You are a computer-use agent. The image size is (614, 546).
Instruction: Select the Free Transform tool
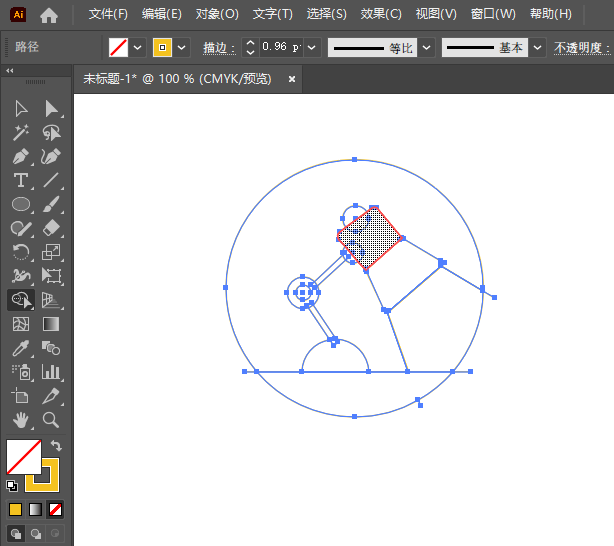(51, 276)
